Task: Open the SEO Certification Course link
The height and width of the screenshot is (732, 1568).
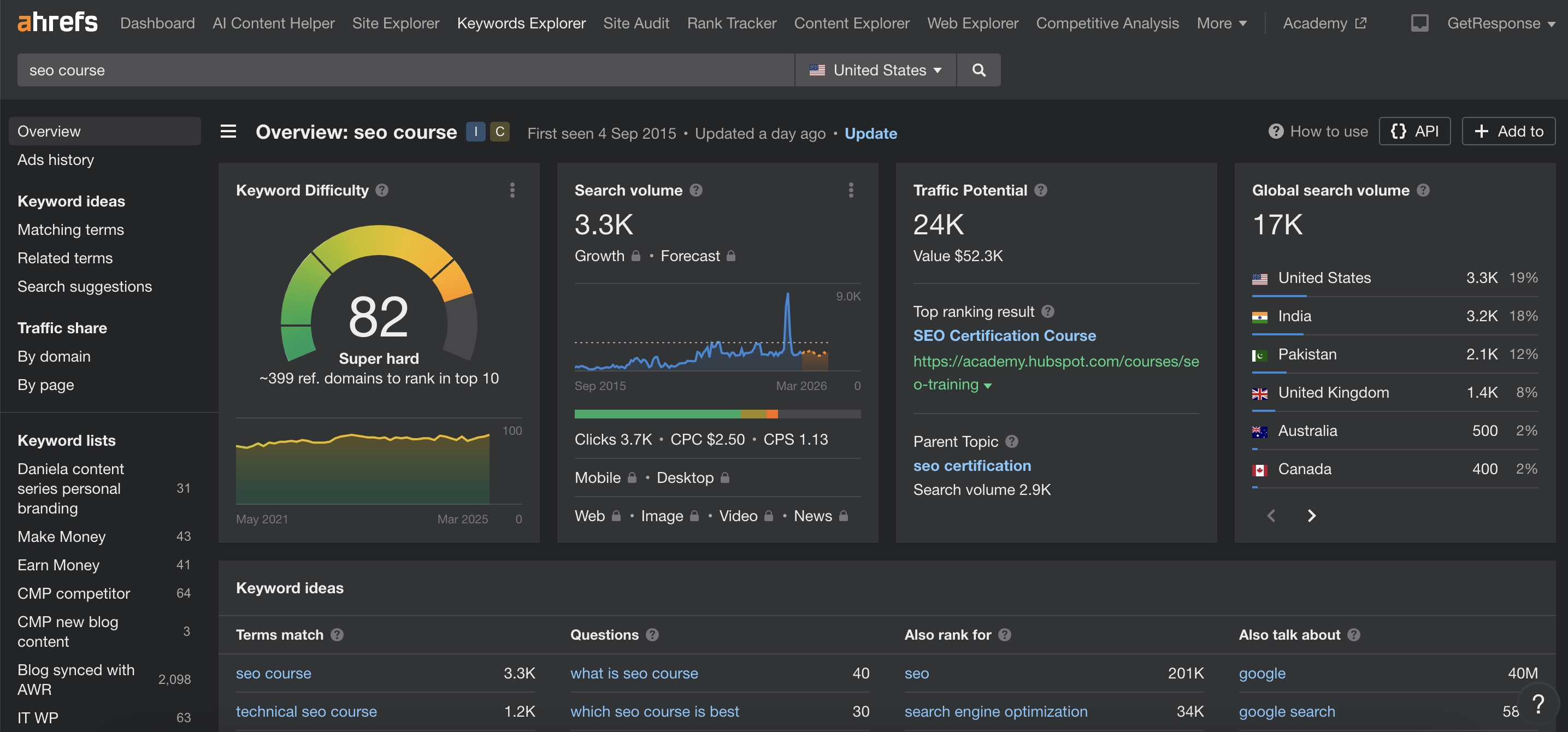Action: point(1004,335)
